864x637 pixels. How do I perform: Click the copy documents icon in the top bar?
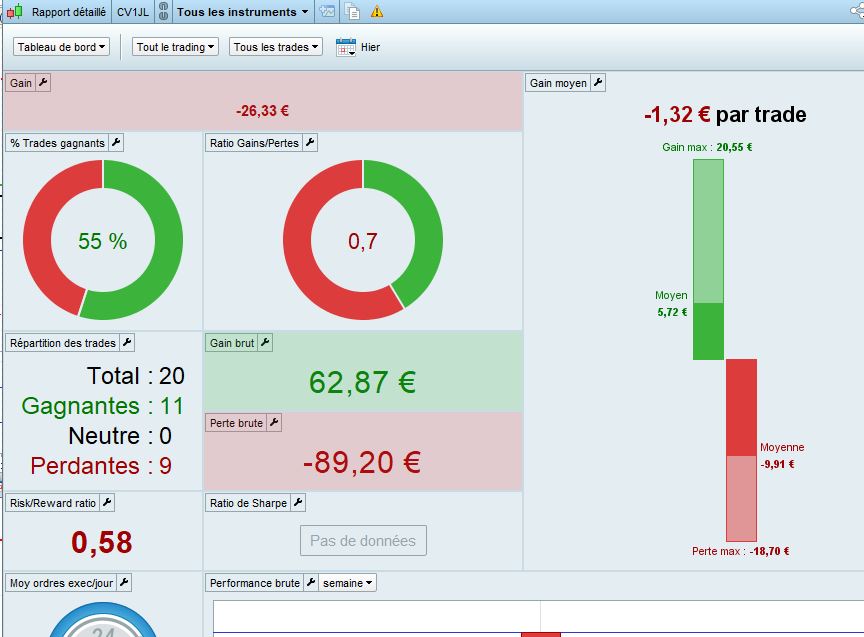coord(352,12)
